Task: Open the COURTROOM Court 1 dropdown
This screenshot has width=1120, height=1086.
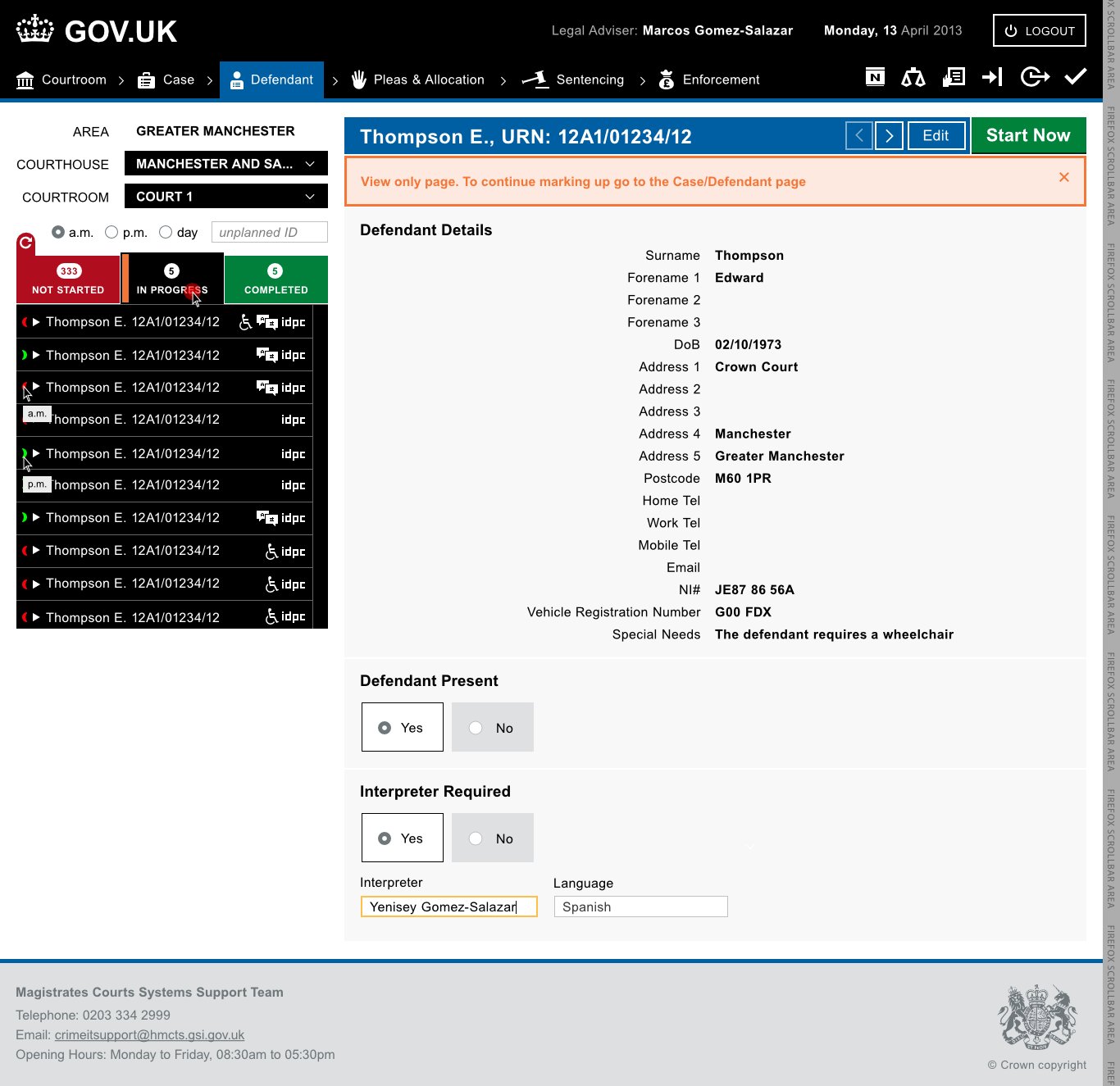Action: point(225,196)
